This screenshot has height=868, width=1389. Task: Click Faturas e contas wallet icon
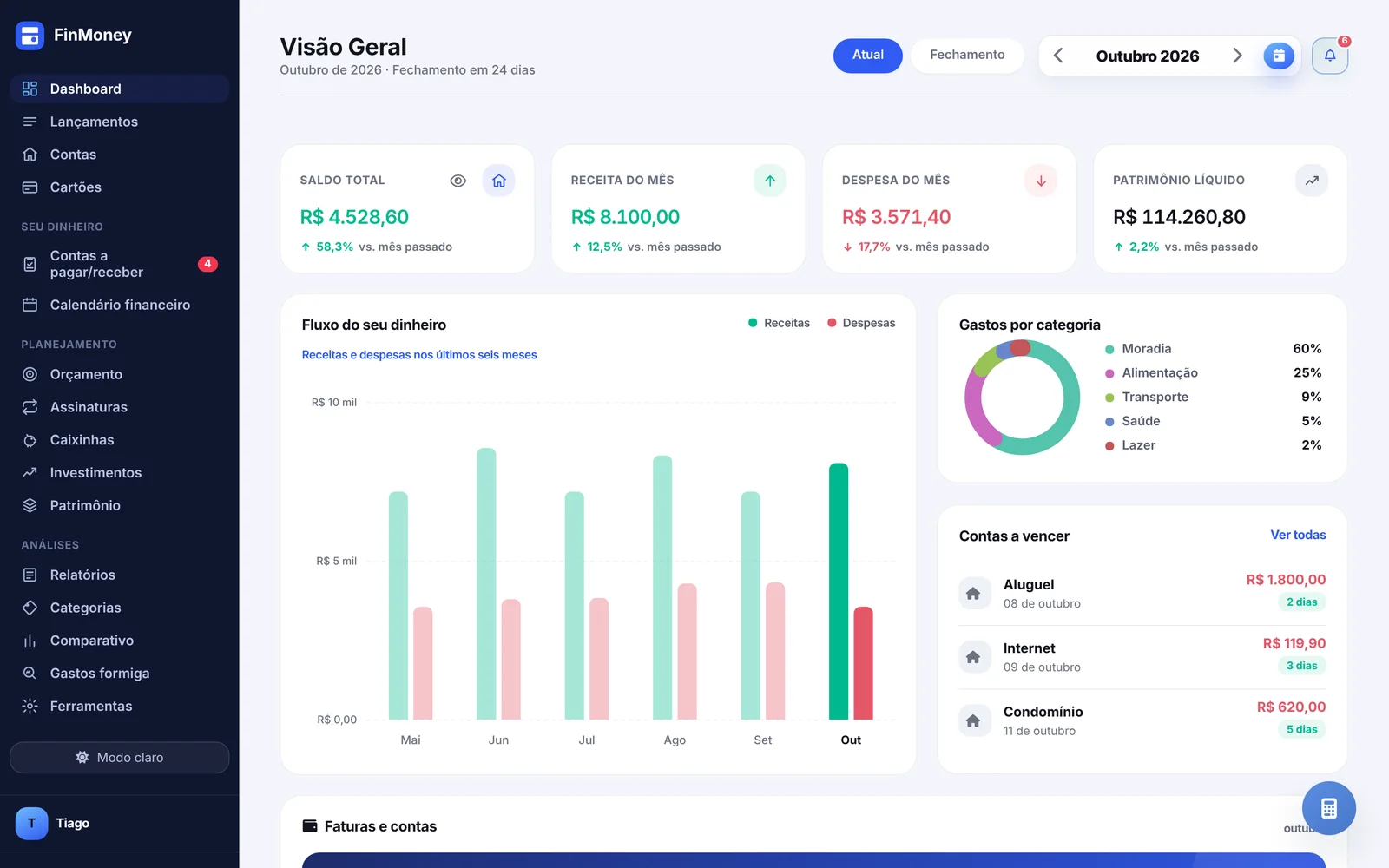pos(310,826)
